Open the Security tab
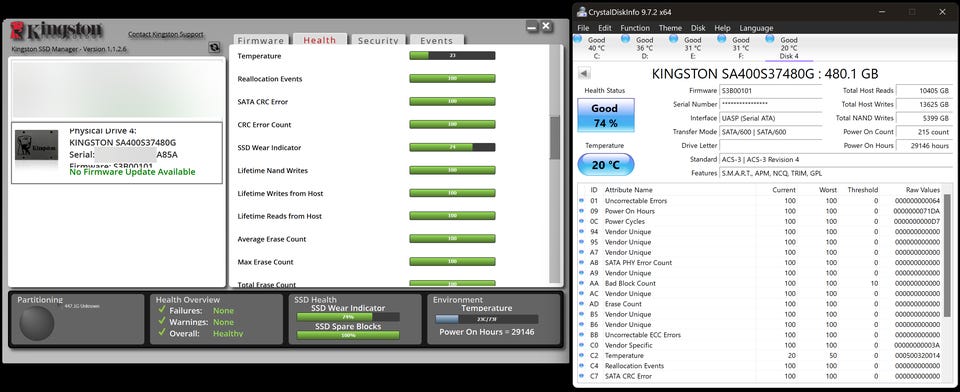This screenshot has width=960, height=392. pyautogui.click(x=378, y=40)
